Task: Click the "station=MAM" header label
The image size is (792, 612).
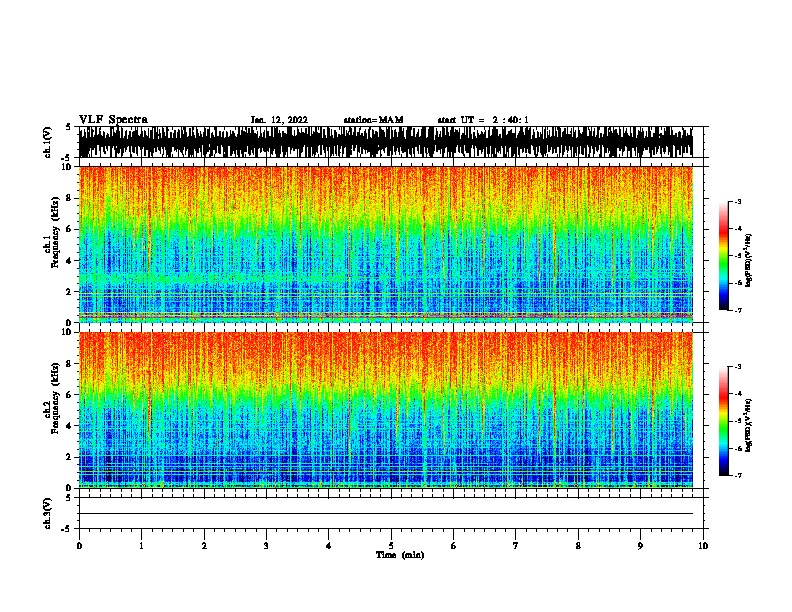Action: (374, 120)
